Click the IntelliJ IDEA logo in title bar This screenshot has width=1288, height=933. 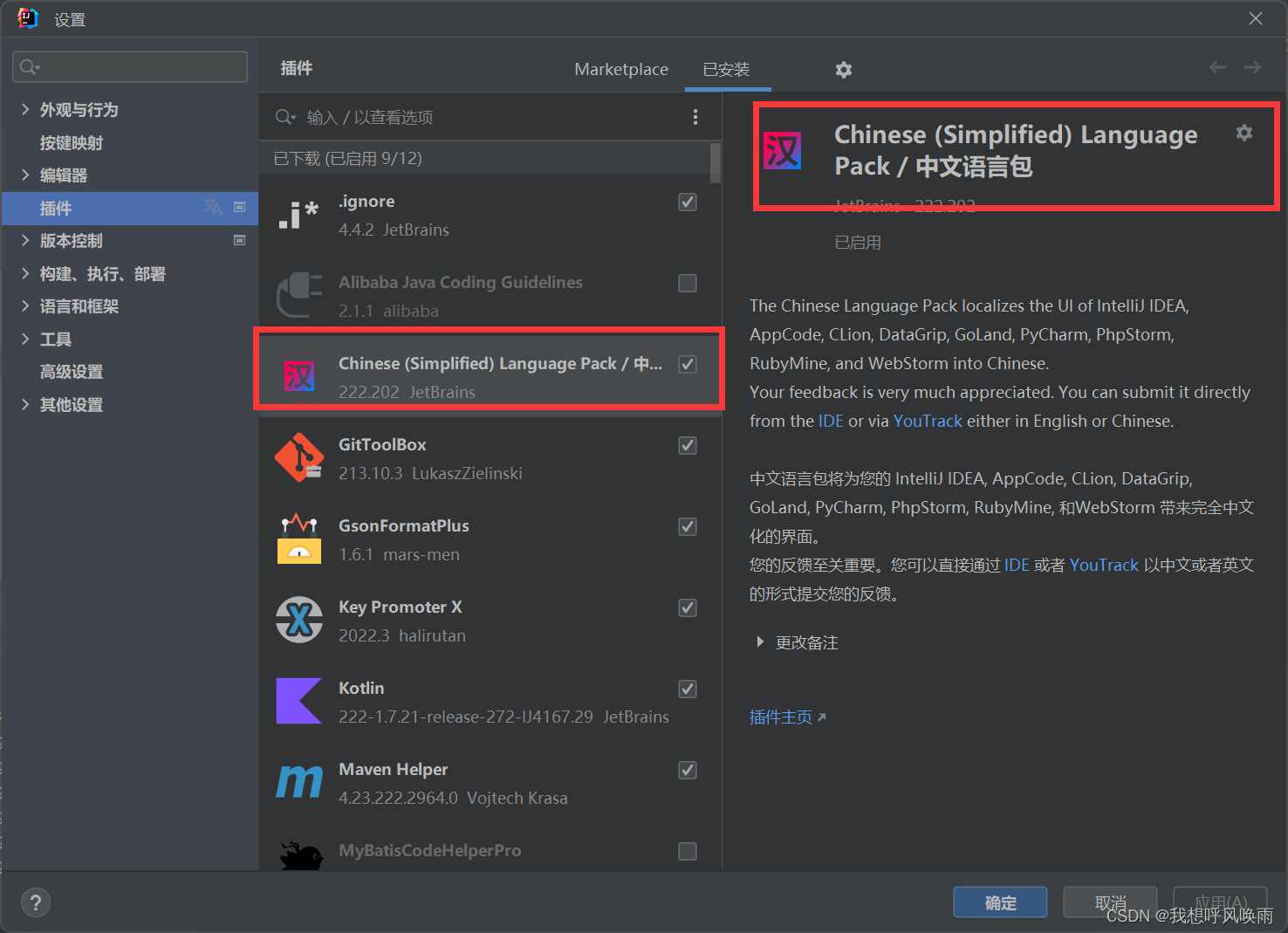pos(28,18)
